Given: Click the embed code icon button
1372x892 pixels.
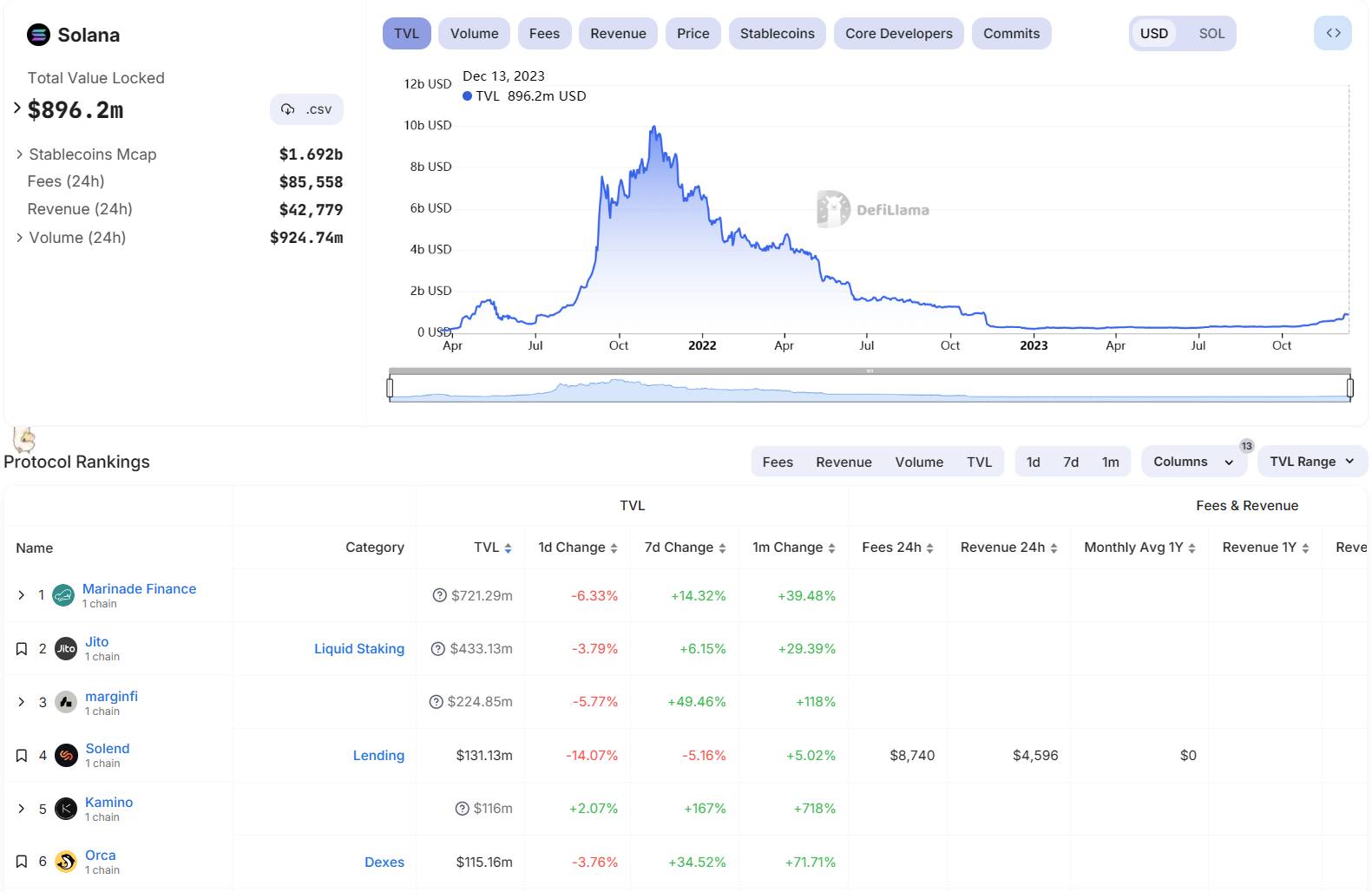Looking at the screenshot, I should click(x=1333, y=33).
